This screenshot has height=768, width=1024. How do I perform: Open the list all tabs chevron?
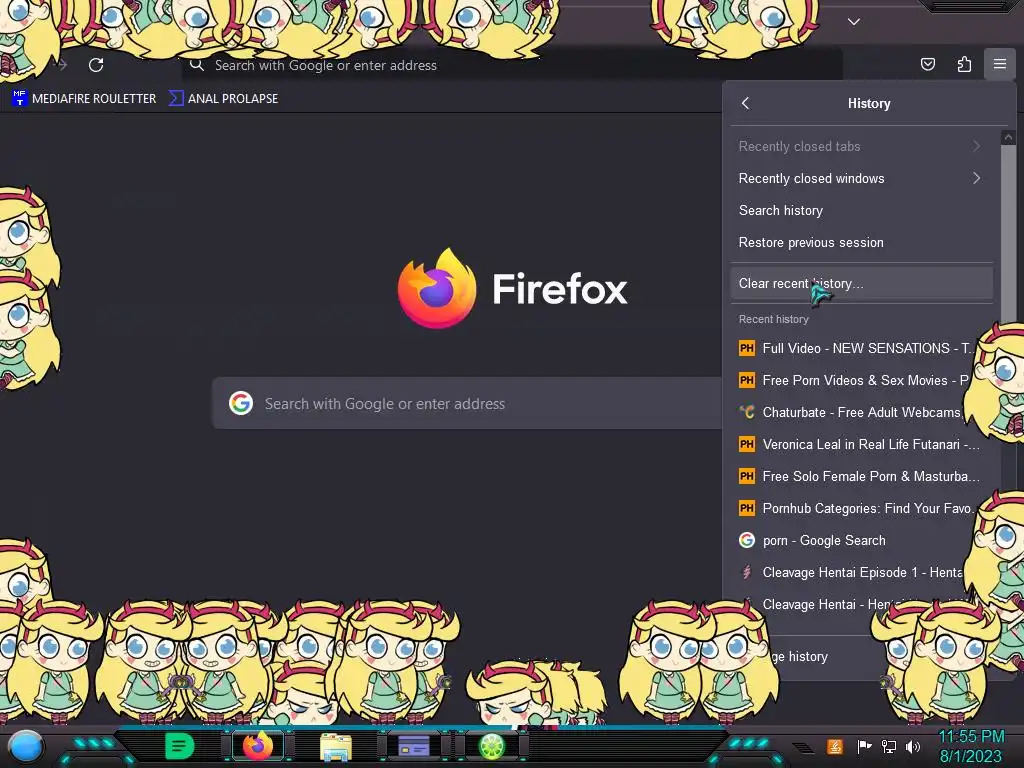point(854,22)
